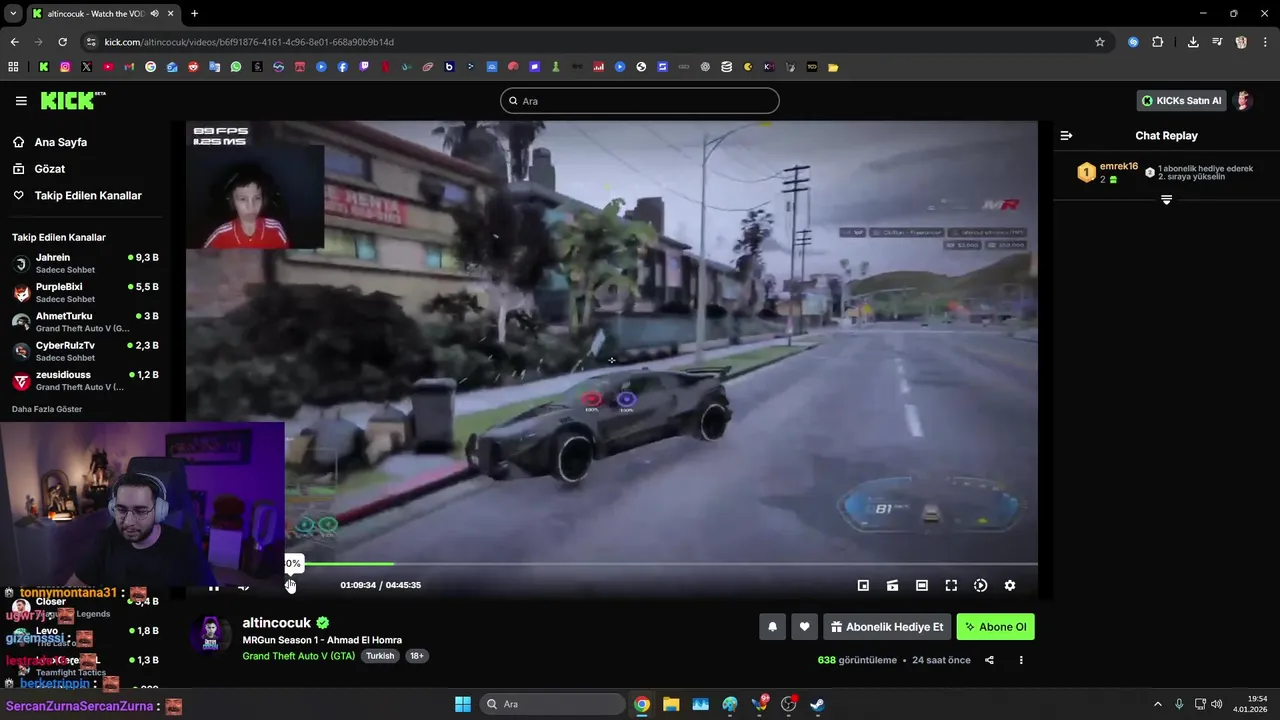Screen dimensions: 1280x720
Task: Open the bookmarks folder icon
Action: pos(833,67)
